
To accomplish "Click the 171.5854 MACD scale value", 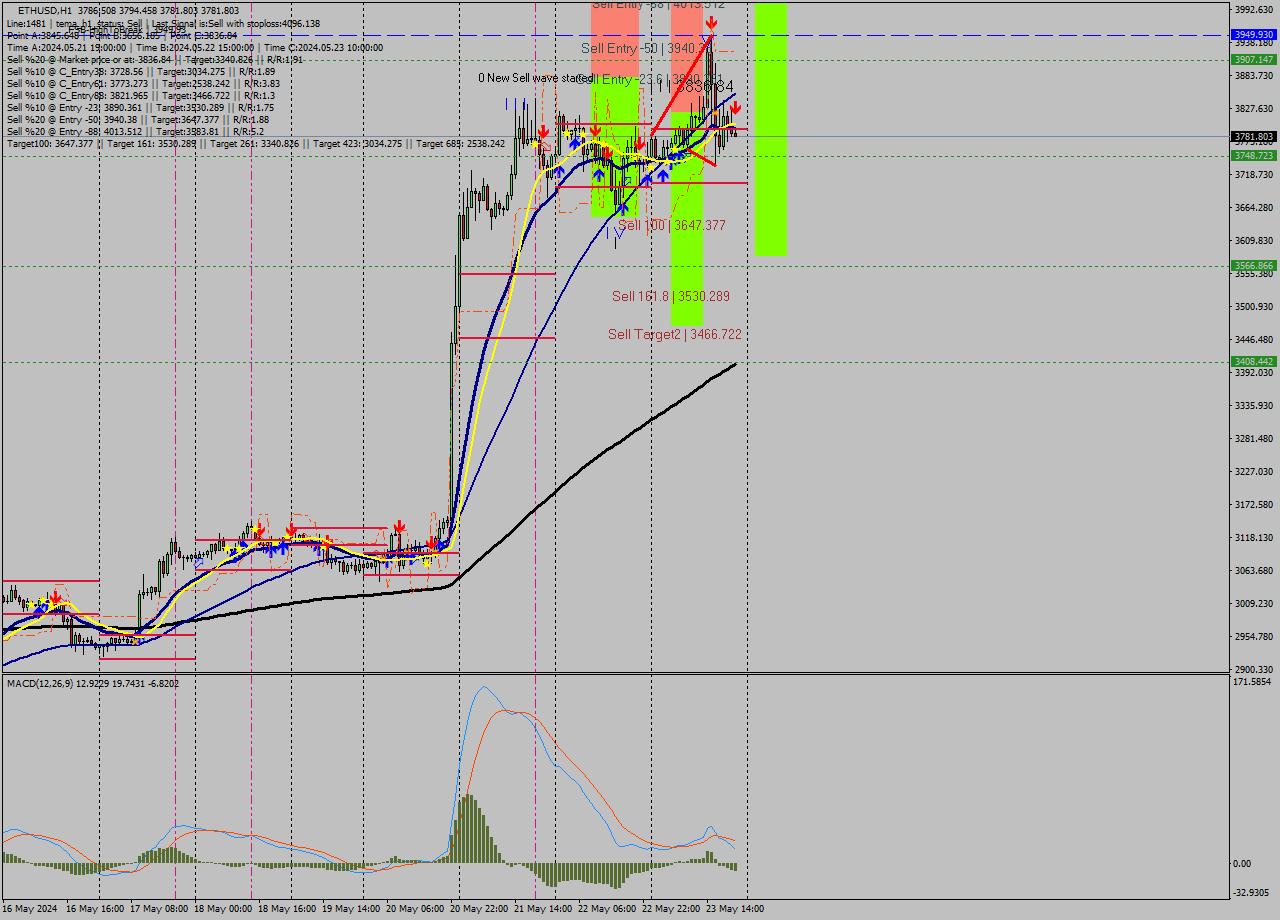I will coord(1253,682).
